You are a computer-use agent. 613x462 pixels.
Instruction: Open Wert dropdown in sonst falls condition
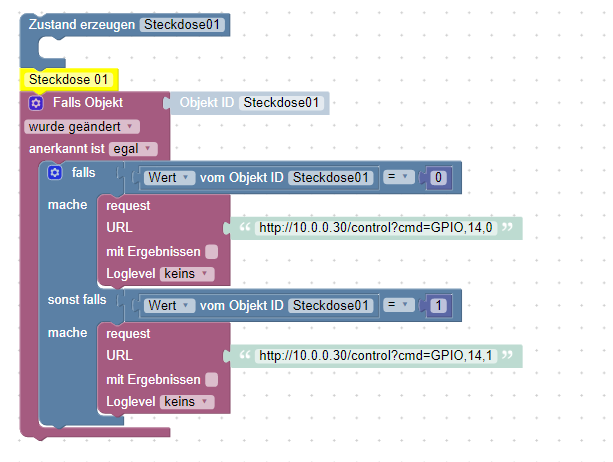(169, 305)
